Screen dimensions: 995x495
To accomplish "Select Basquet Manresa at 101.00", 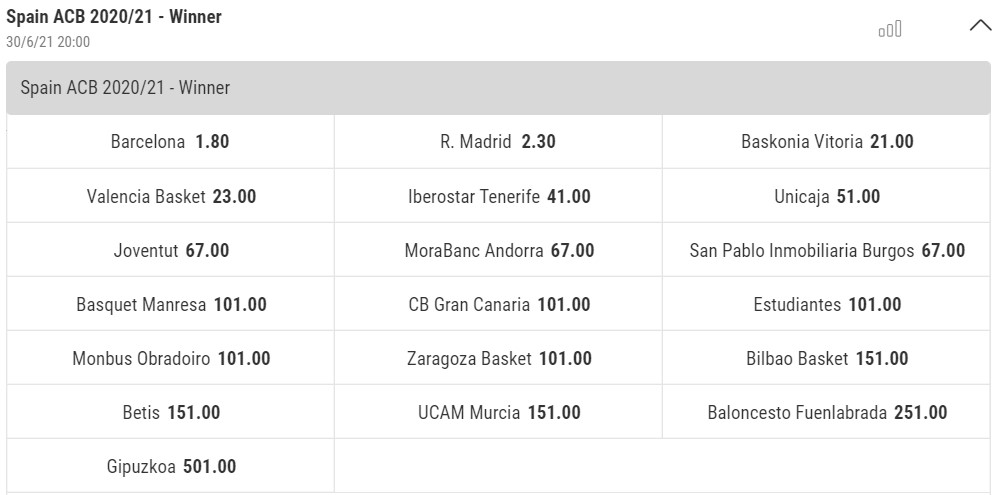I will pos(170,304).
